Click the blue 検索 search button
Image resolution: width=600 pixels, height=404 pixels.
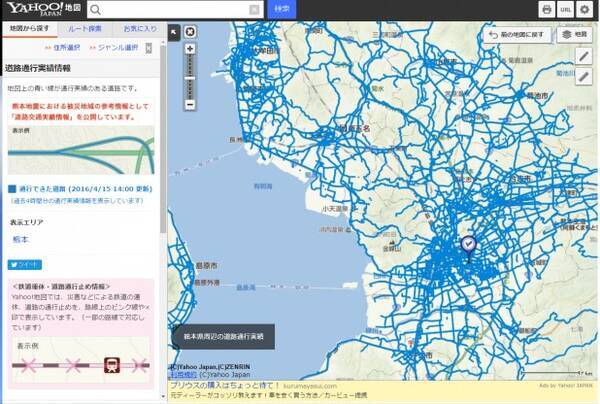(282, 9)
